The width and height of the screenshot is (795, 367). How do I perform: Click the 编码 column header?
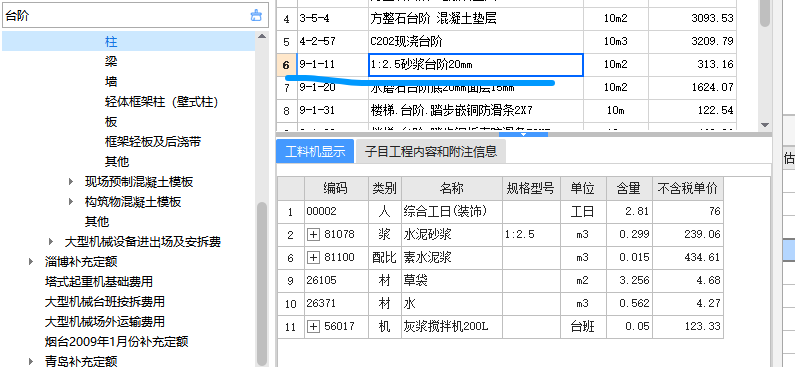pos(336,189)
